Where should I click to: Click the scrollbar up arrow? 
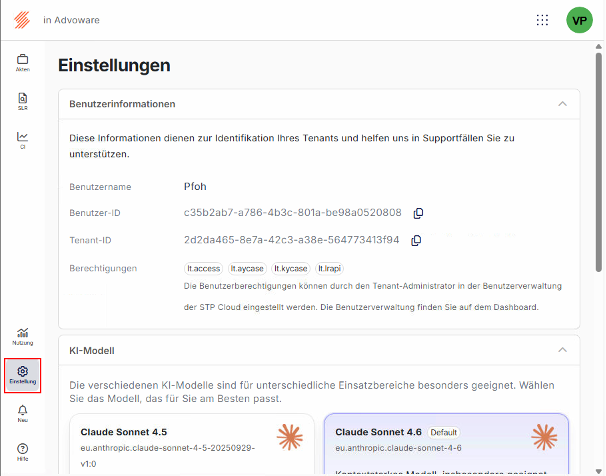(598, 46)
